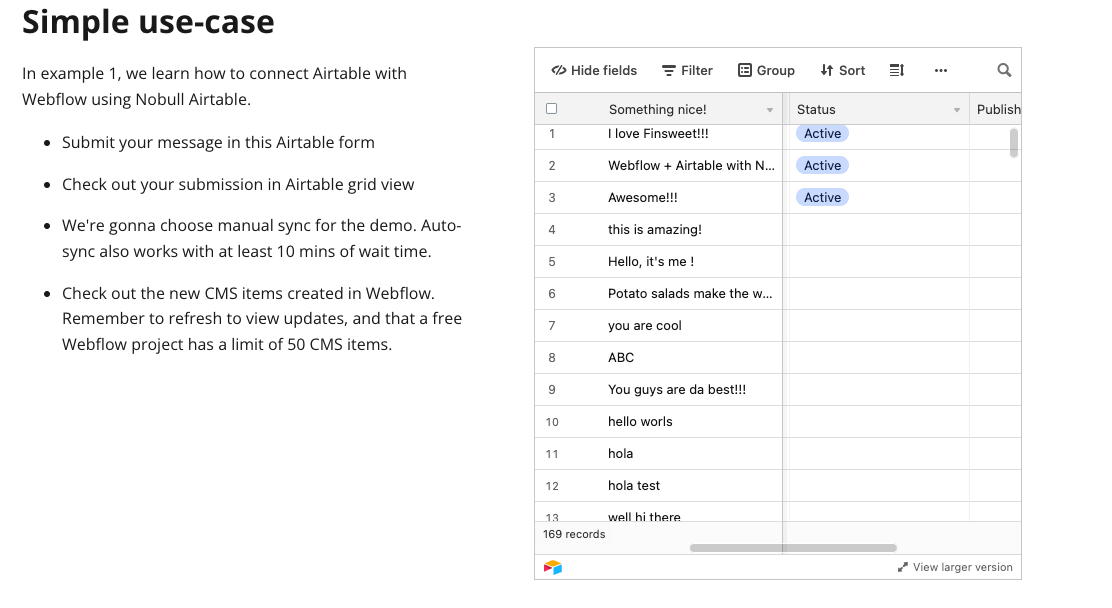Image resolution: width=1112 pixels, height=608 pixels.
Task: Select the Active badge in row 2
Action: [822, 165]
